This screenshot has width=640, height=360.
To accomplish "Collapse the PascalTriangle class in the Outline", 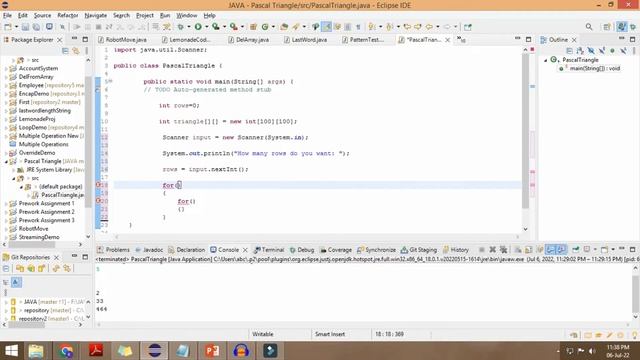I will click(x=546, y=60).
